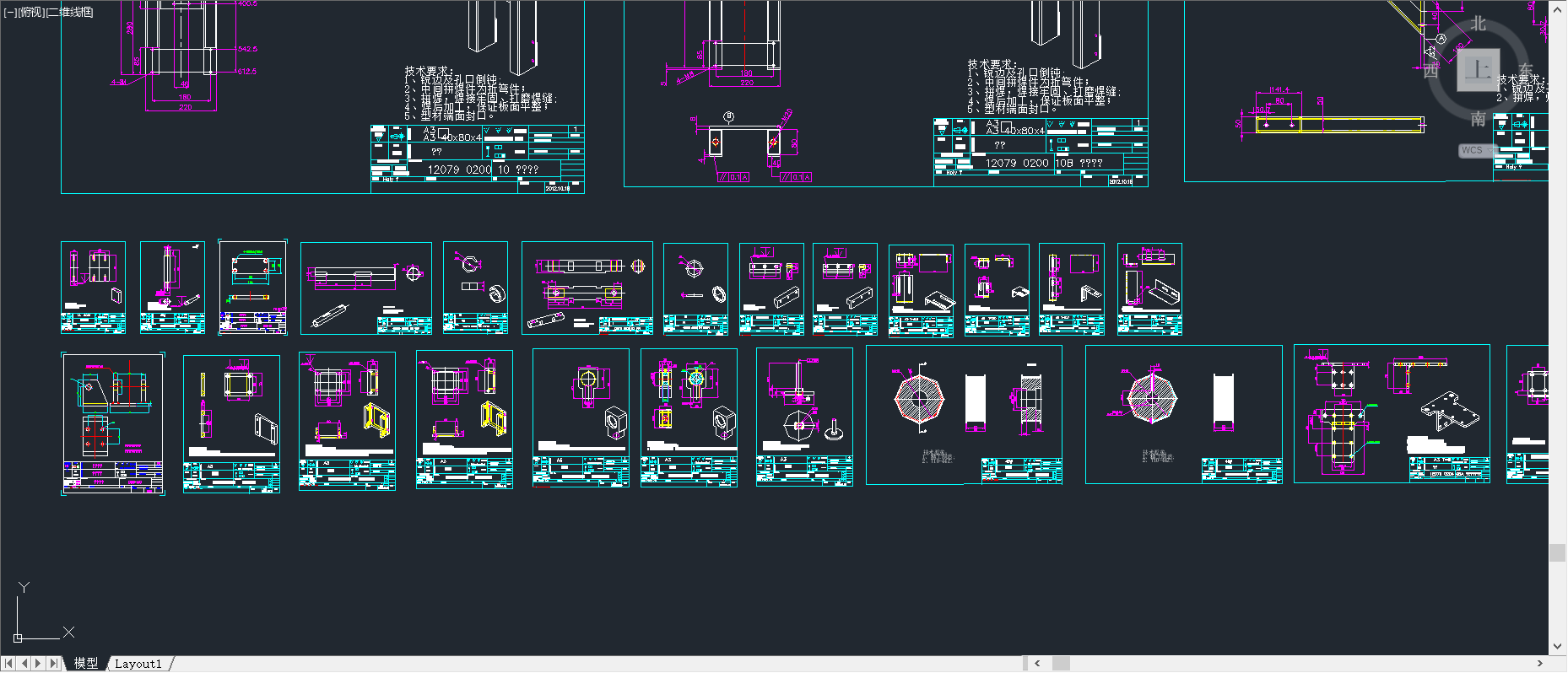Select title block text 12079 0200 10 ????
The width and height of the screenshot is (1568, 673).
coord(483,170)
